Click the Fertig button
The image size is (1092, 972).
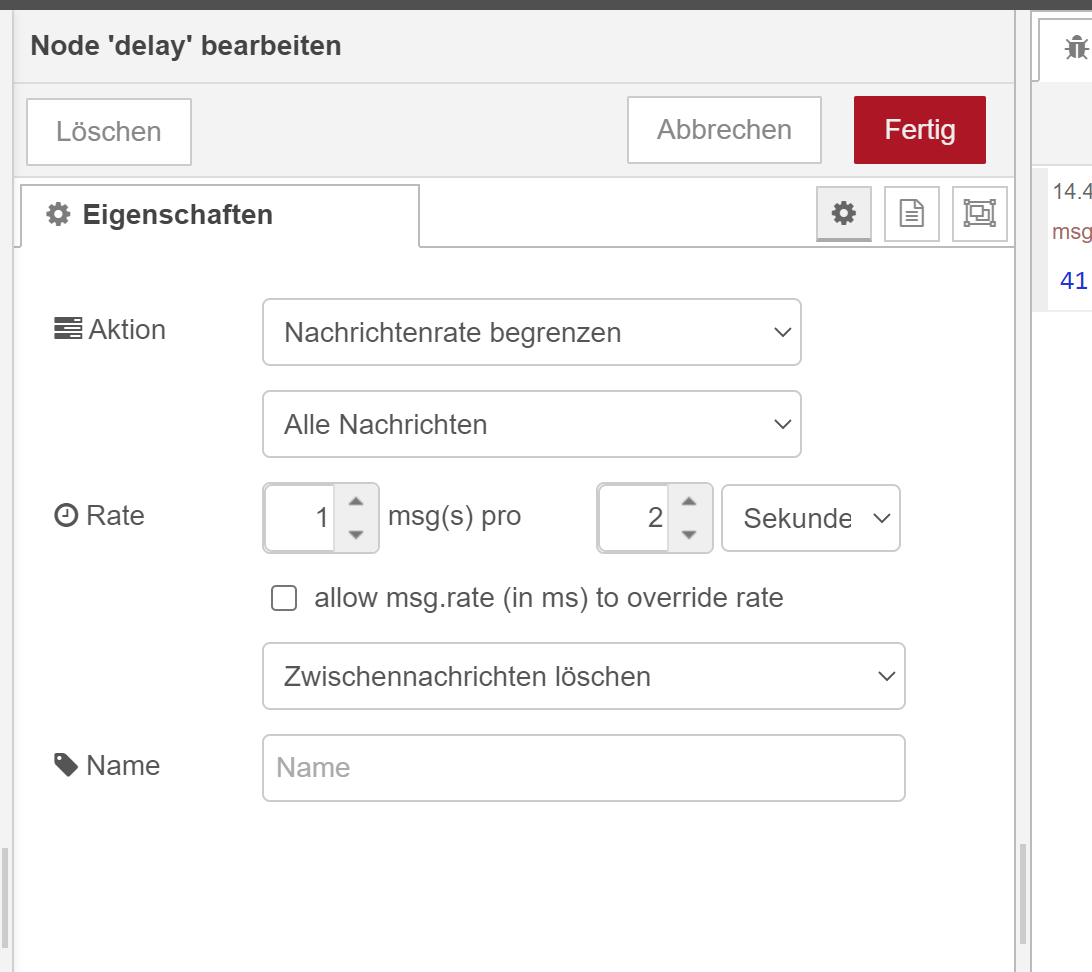point(919,130)
